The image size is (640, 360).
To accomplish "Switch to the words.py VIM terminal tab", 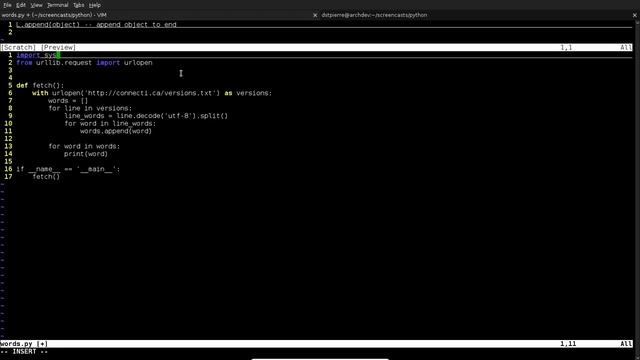I will pos(159,15).
